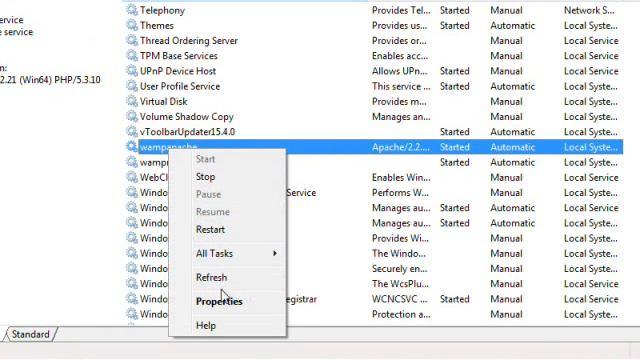Screen dimensions: 640x360
Task: Click the UPnP Device Host gear icon
Action: pyautogui.click(x=131, y=71)
